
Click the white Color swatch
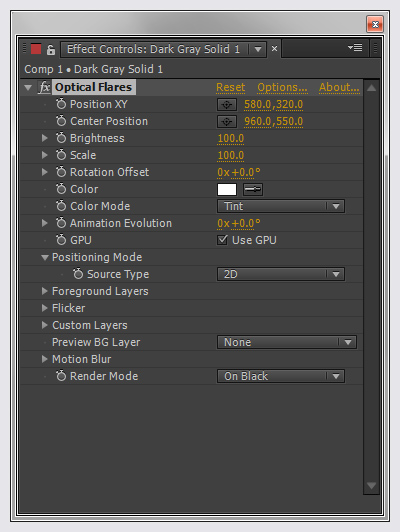[x=227, y=189]
